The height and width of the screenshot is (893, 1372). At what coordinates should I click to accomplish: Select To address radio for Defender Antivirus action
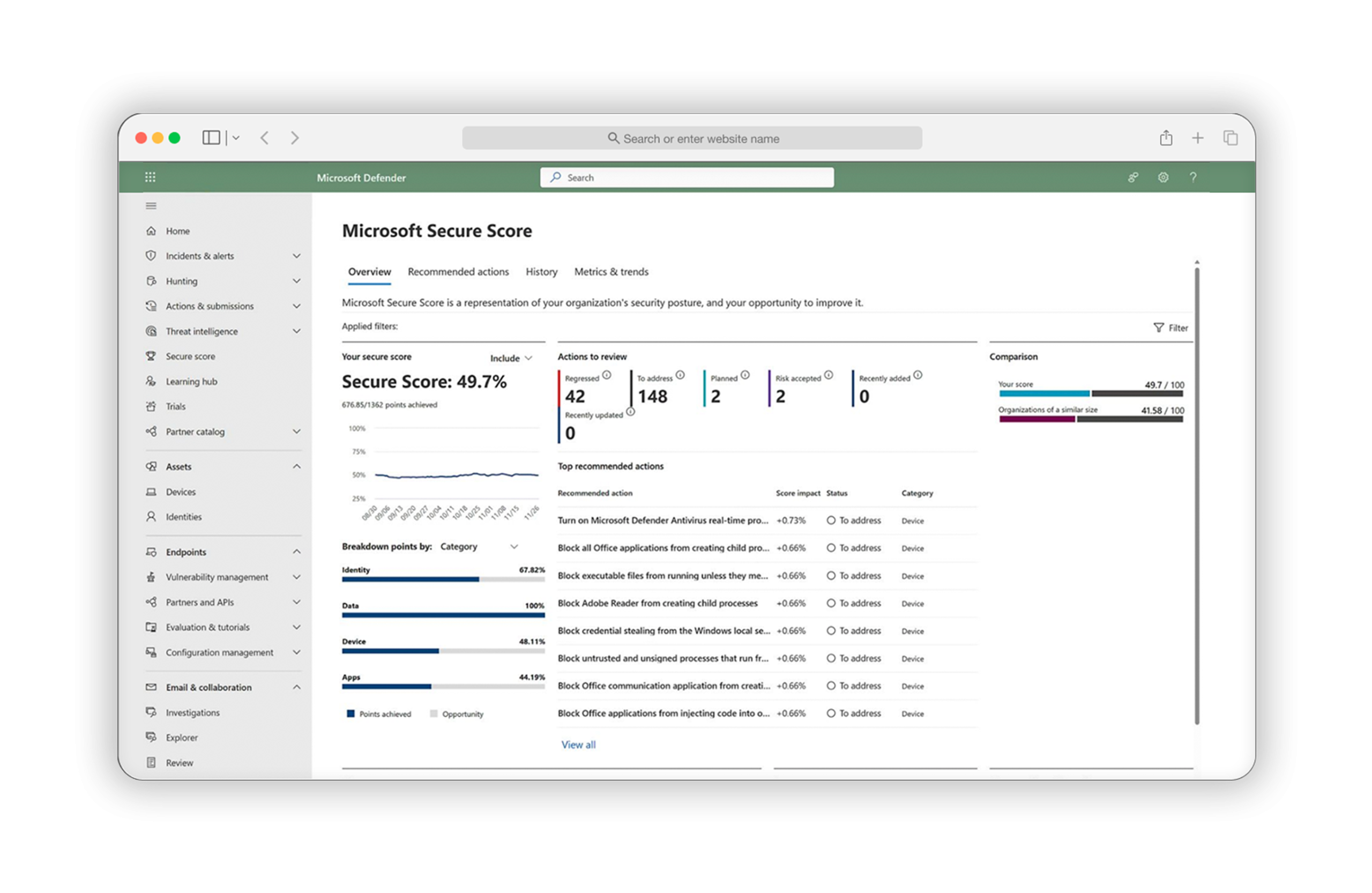(x=831, y=520)
